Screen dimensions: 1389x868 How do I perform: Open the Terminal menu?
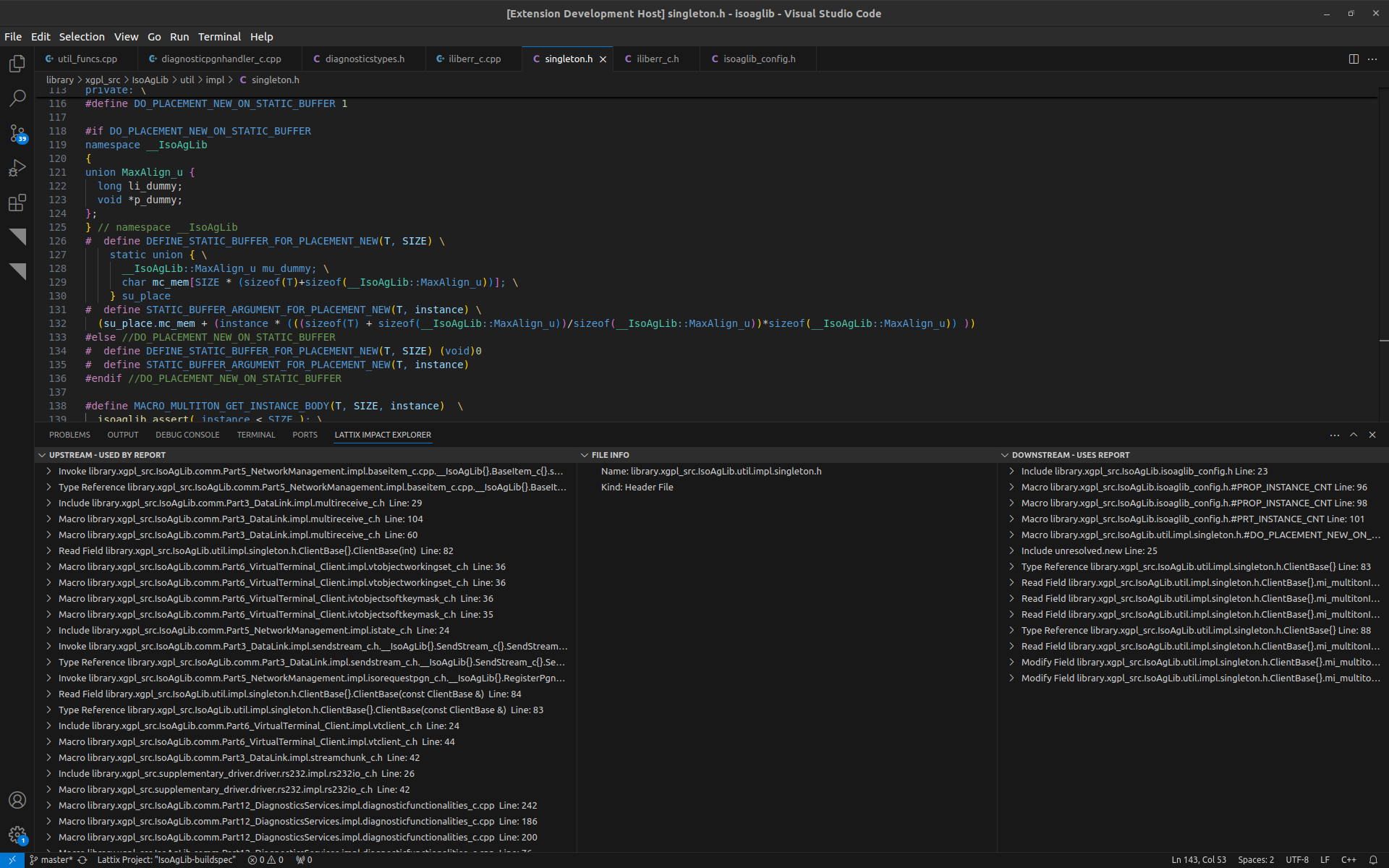pos(219,37)
